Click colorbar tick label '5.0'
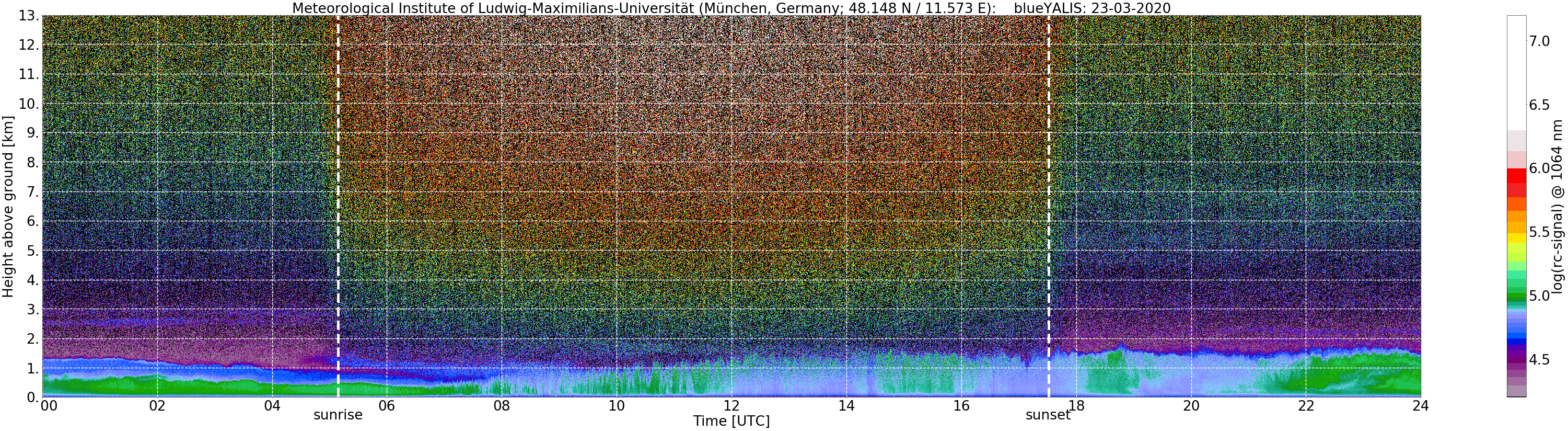 [x=1539, y=296]
